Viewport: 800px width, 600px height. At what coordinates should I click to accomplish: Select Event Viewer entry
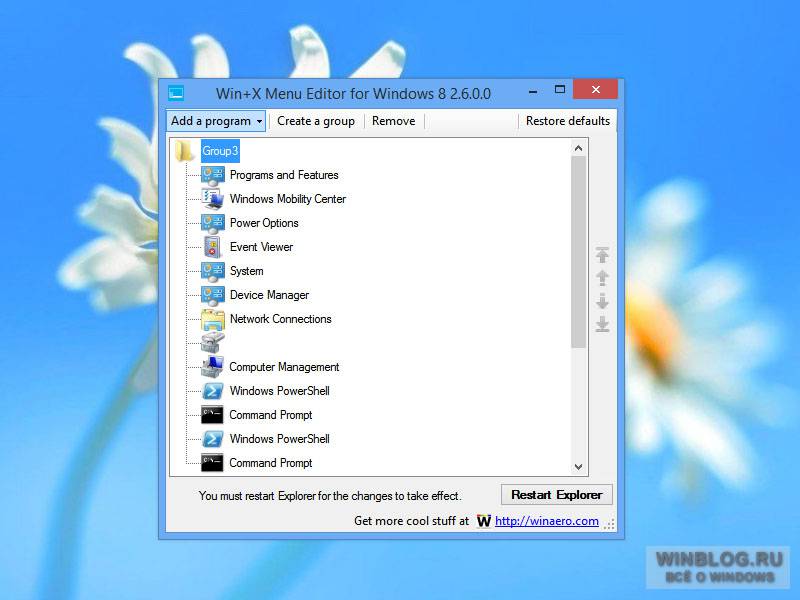coord(261,247)
